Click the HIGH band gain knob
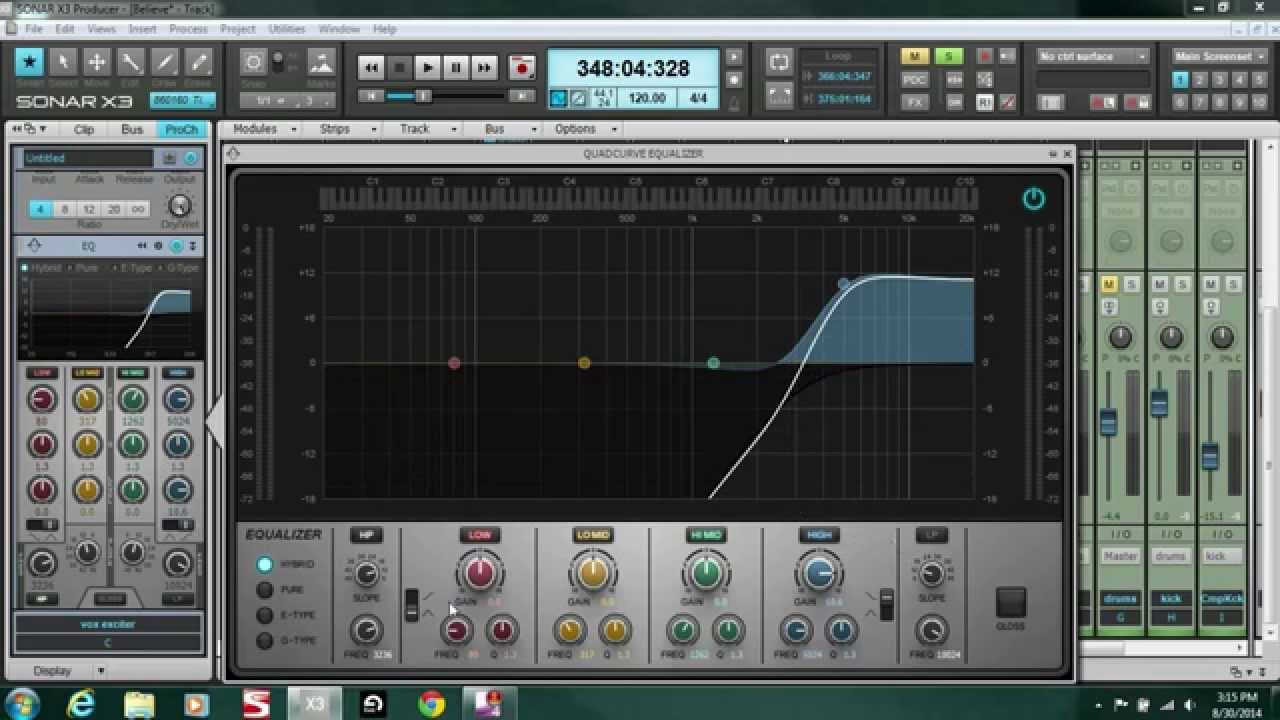Viewport: 1280px width, 720px height. [x=819, y=573]
